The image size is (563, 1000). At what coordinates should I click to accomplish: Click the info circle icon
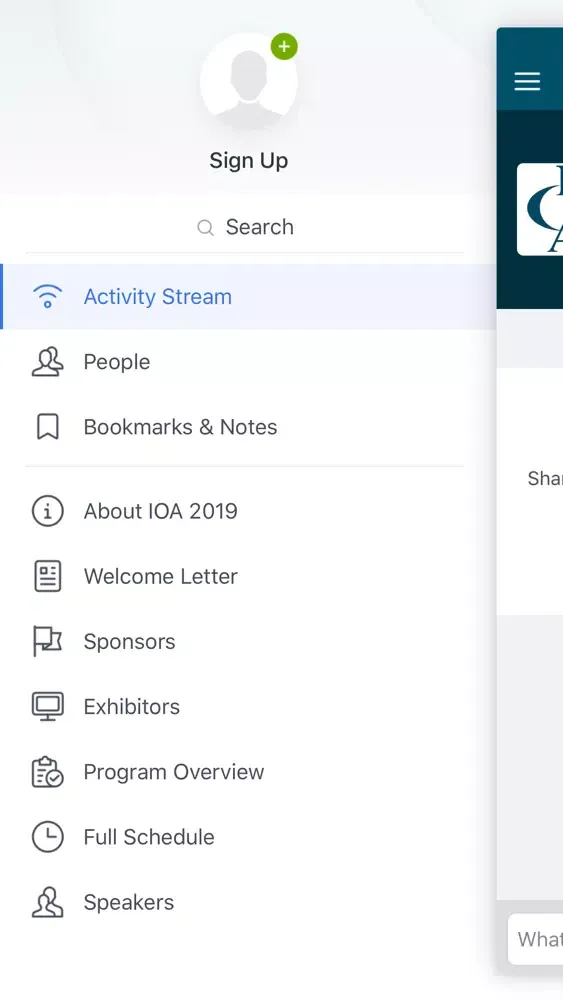[x=48, y=511]
